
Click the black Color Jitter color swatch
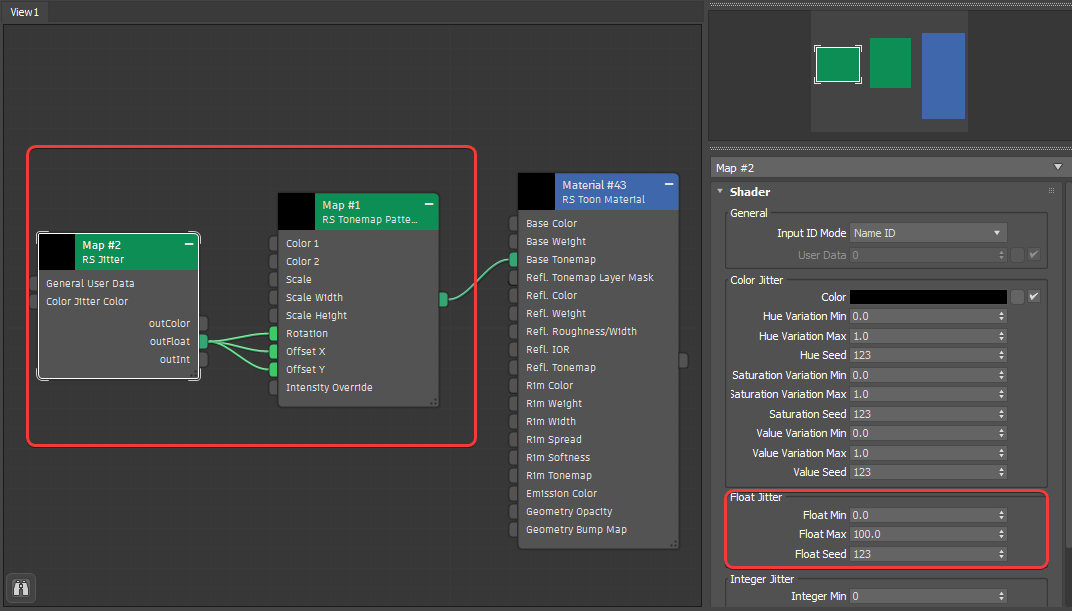pos(928,297)
